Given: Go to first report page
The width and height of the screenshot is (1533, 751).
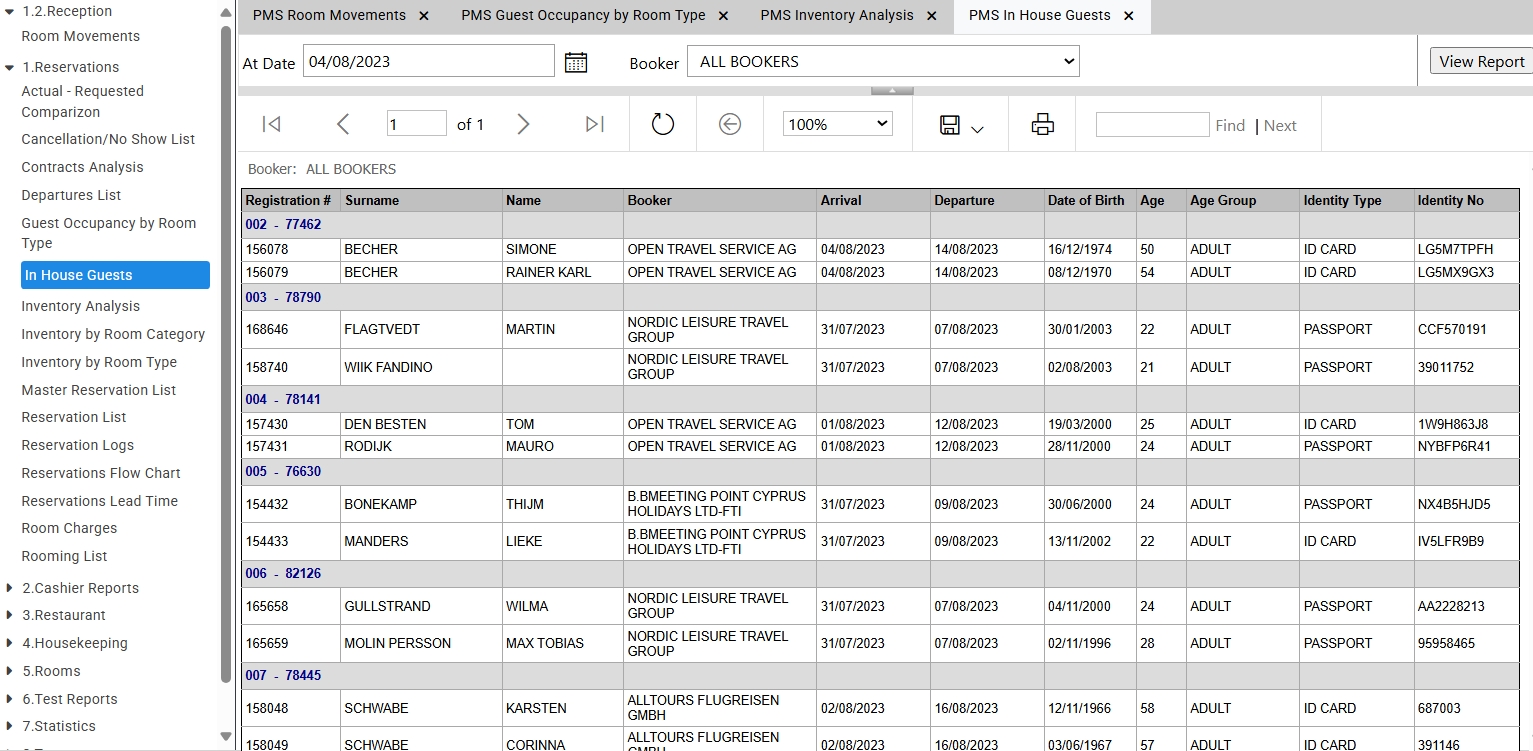Looking at the screenshot, I should coord(271,124).
